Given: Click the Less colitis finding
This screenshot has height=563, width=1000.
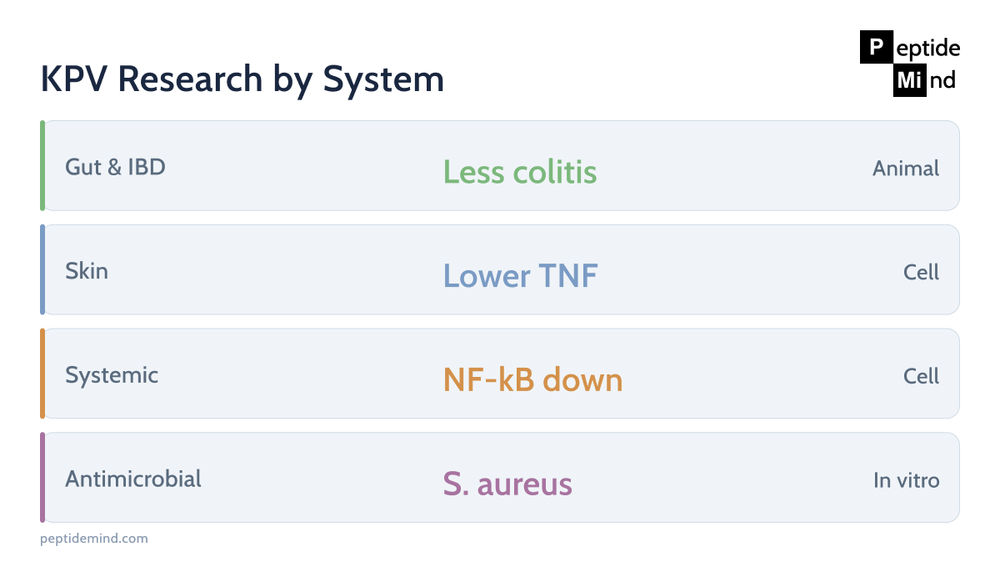Looking at the screenshot, I should 520,172.
